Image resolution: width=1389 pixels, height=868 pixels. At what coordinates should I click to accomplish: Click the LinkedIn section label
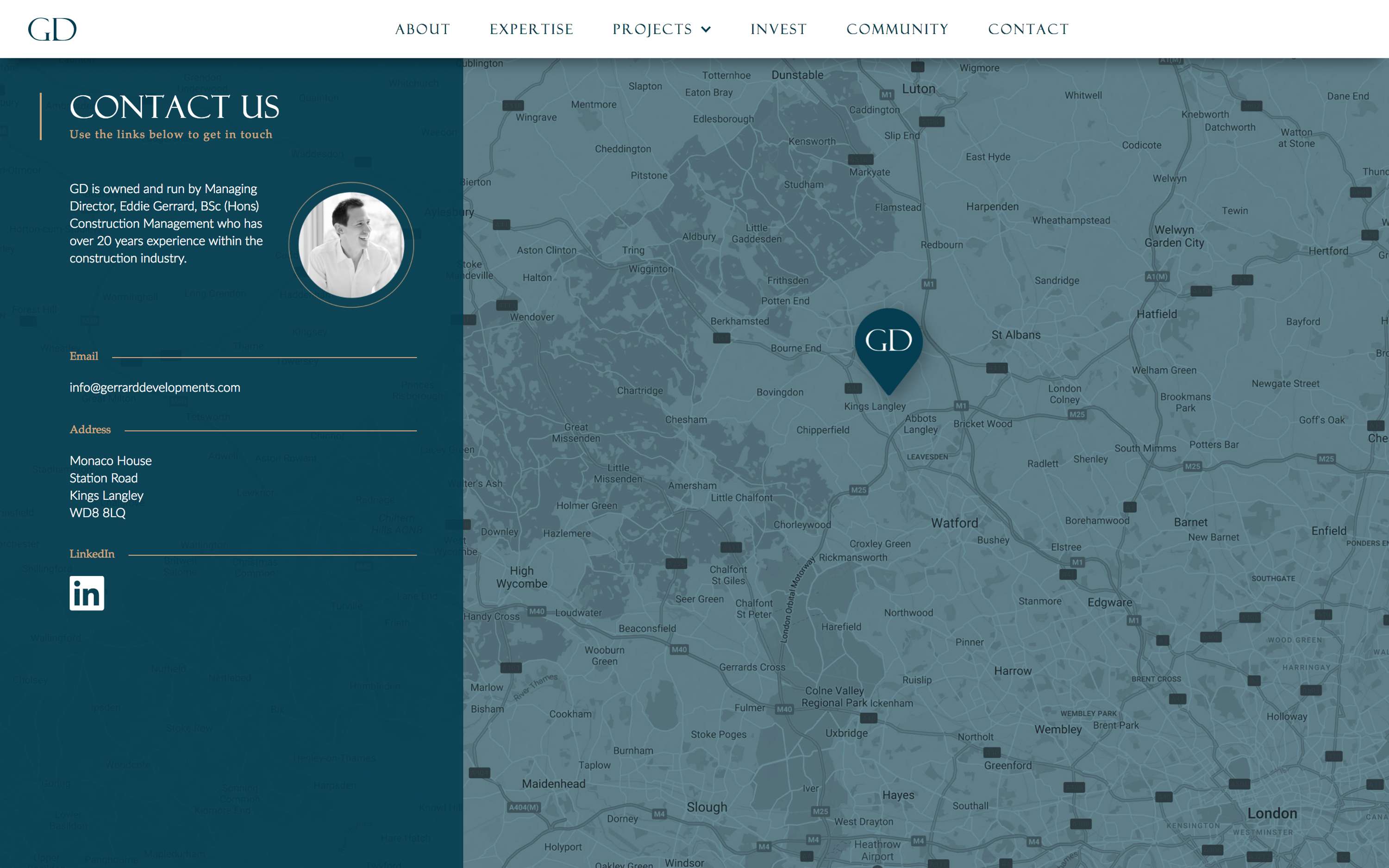pyautogui.click(x=92, y=554)
